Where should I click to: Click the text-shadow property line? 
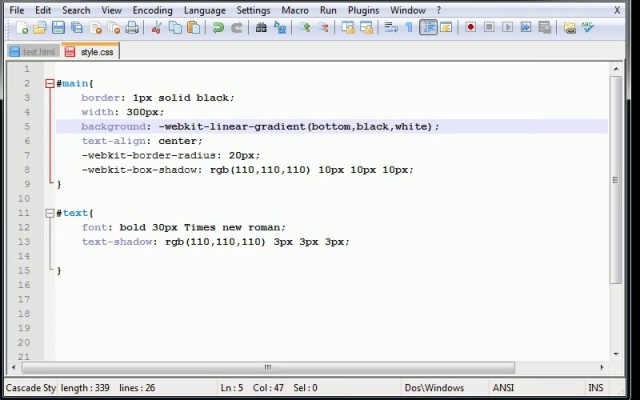216,242
